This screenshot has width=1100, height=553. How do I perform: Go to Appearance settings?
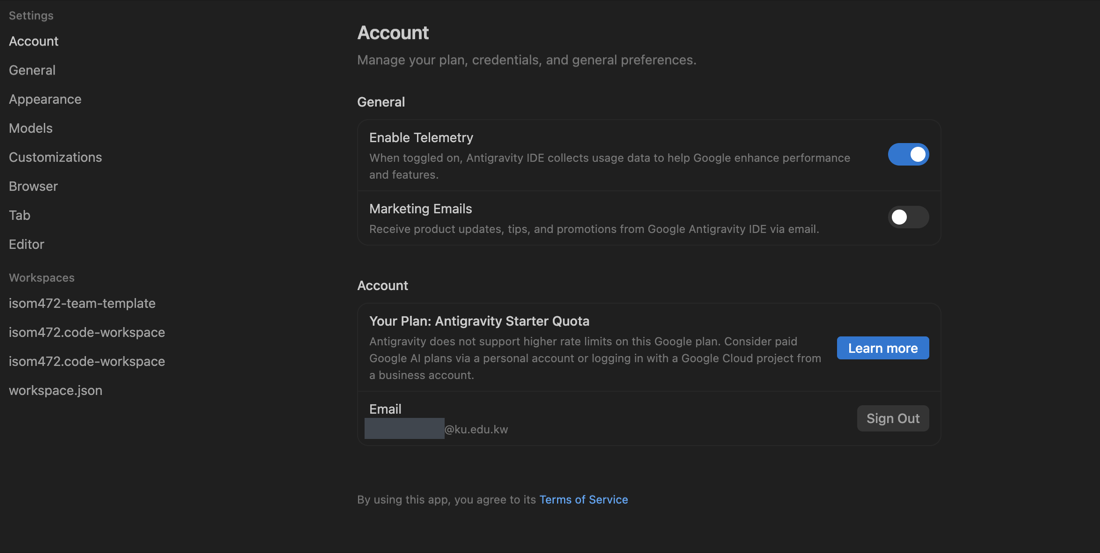tap(45, 99)
